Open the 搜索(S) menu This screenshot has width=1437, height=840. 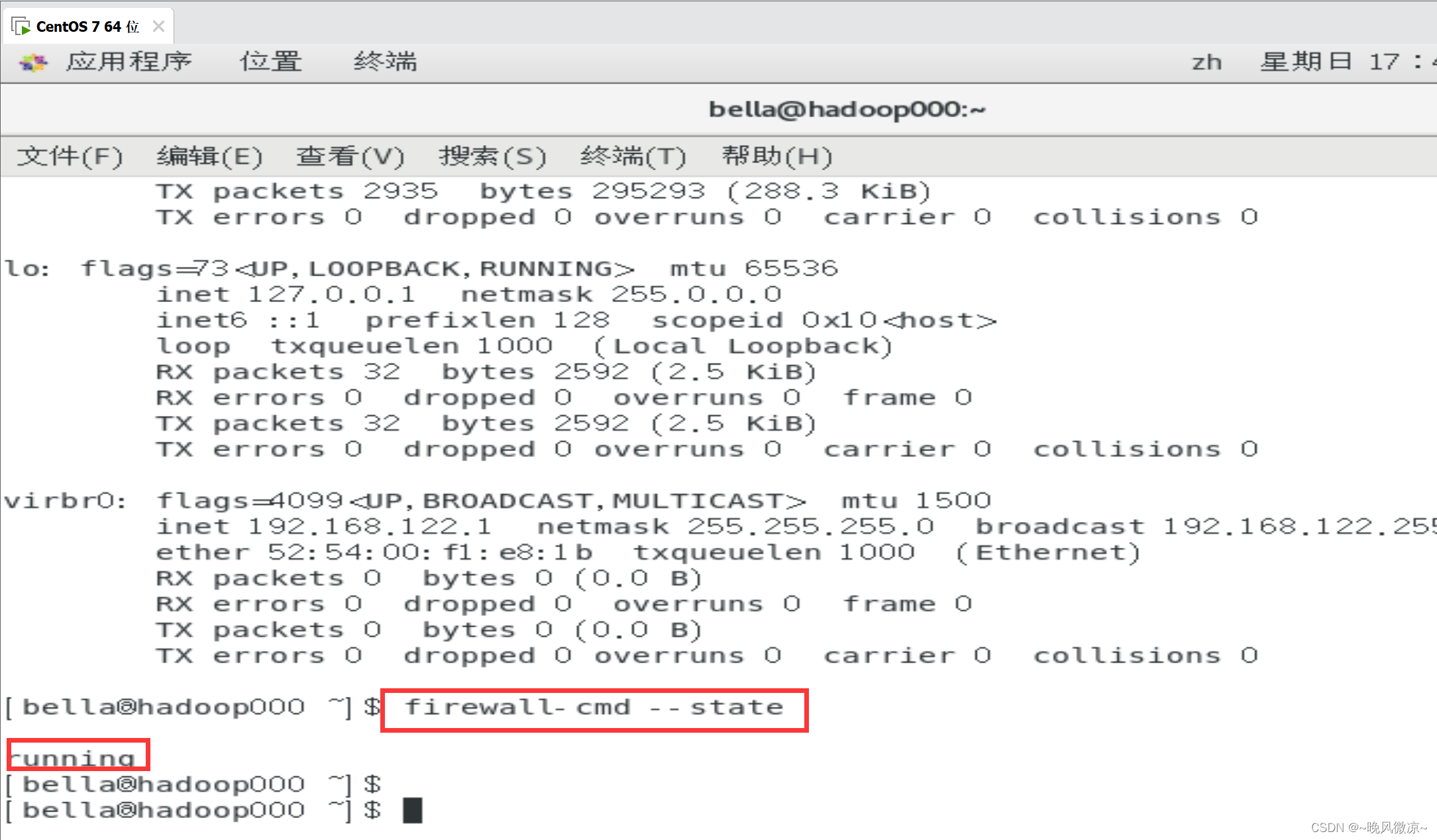tap(492, 156)
